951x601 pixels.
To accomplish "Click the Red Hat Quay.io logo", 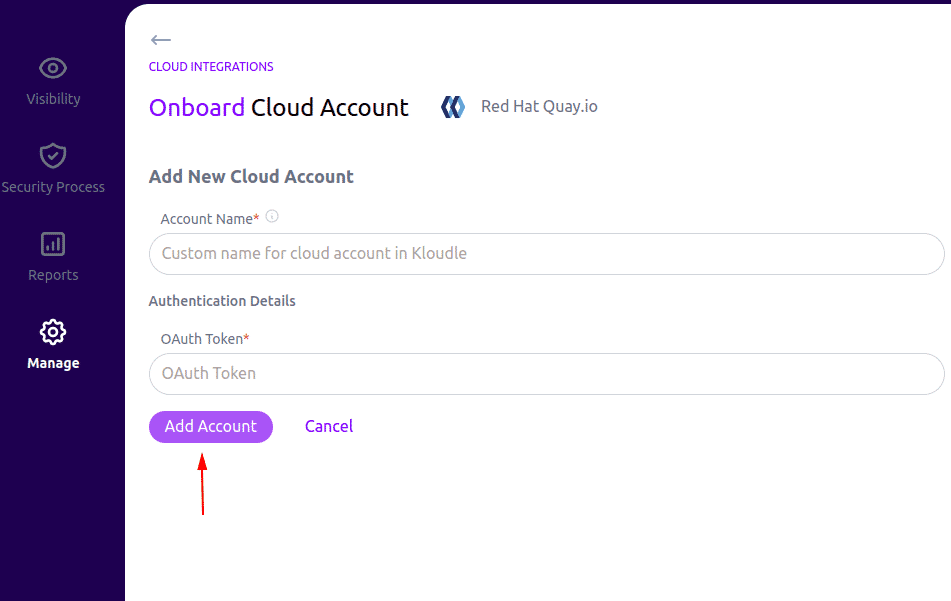I will pyautogui.click(x=452, y=106).
